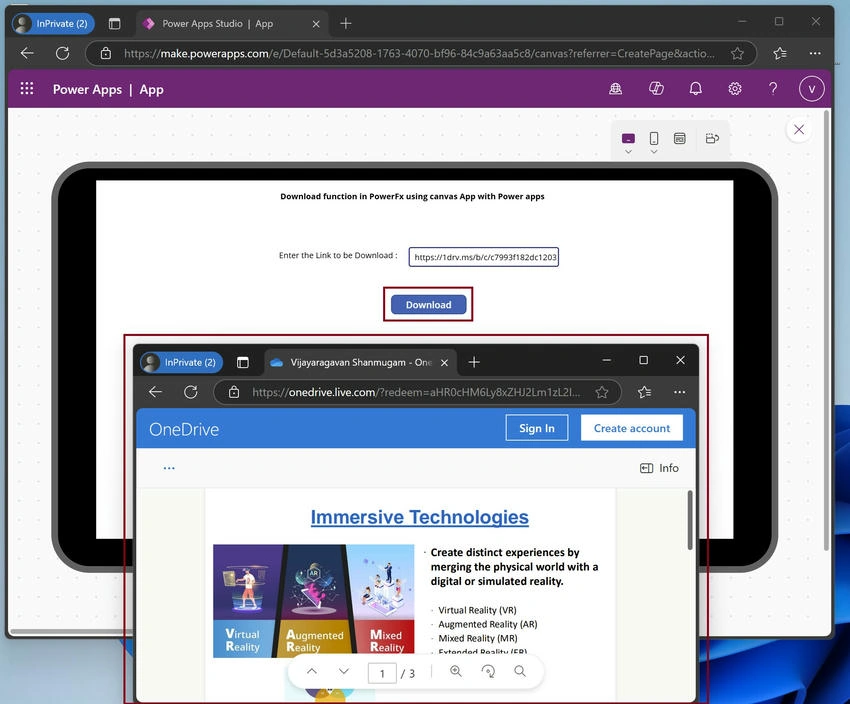Rotate the document in the viewer toolbar

click(488, 671)
